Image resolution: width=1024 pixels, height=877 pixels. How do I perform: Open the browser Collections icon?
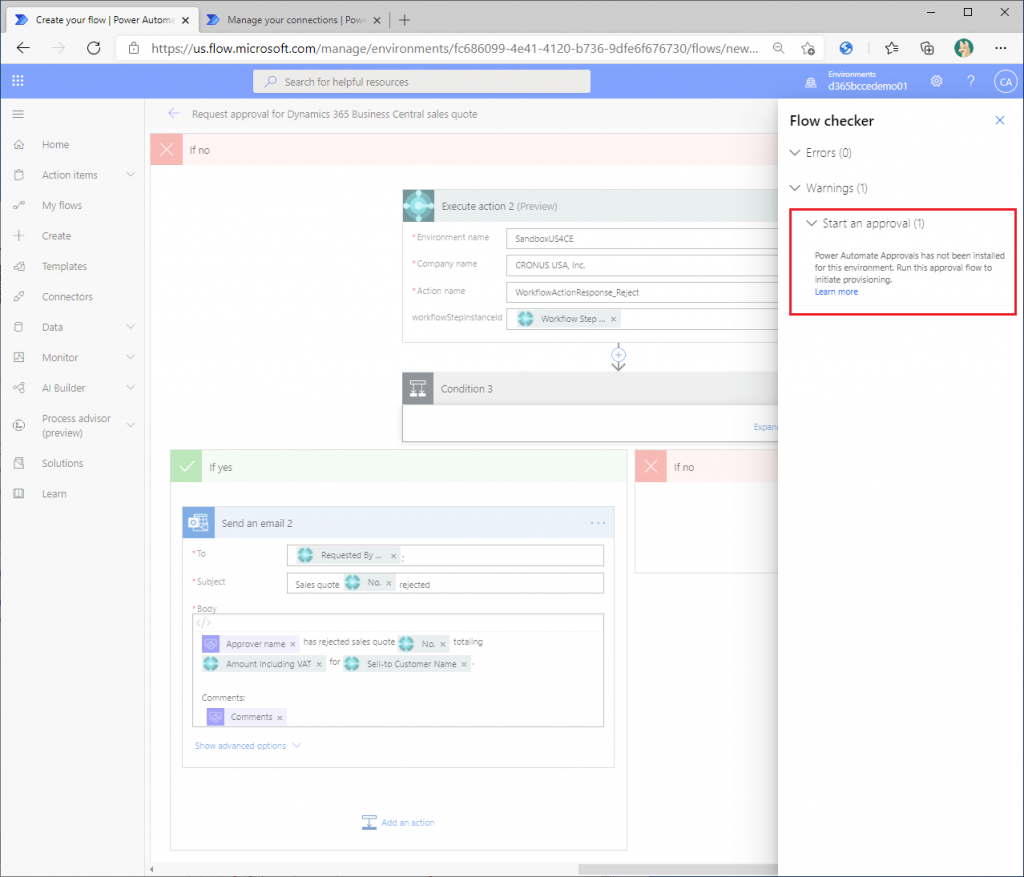click(927, 48)
